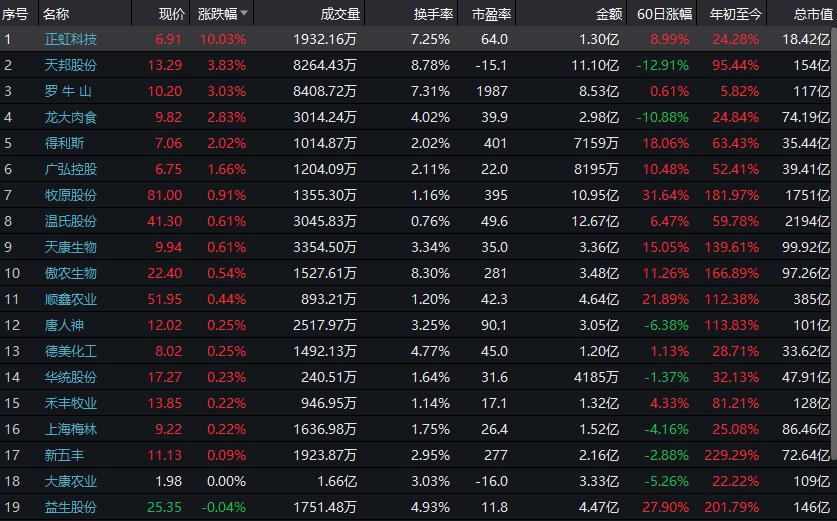The image size is (837, 521).
Task: Select P/E cell 1987
Action: pos(492,91)
